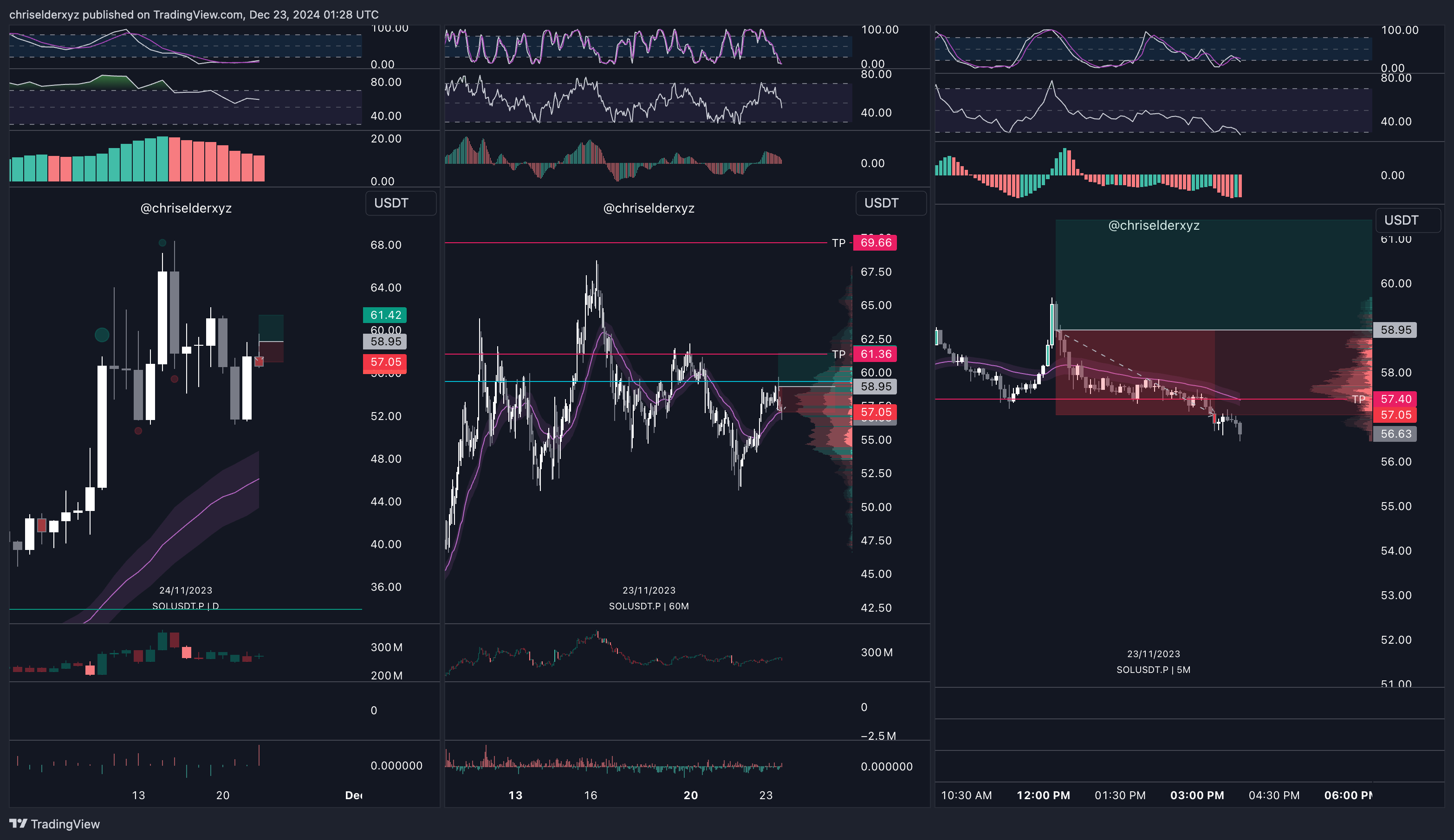Screen dimensions: 1454x840
Task: Click the 12:00 PM time axis label
Action: 1043,795
